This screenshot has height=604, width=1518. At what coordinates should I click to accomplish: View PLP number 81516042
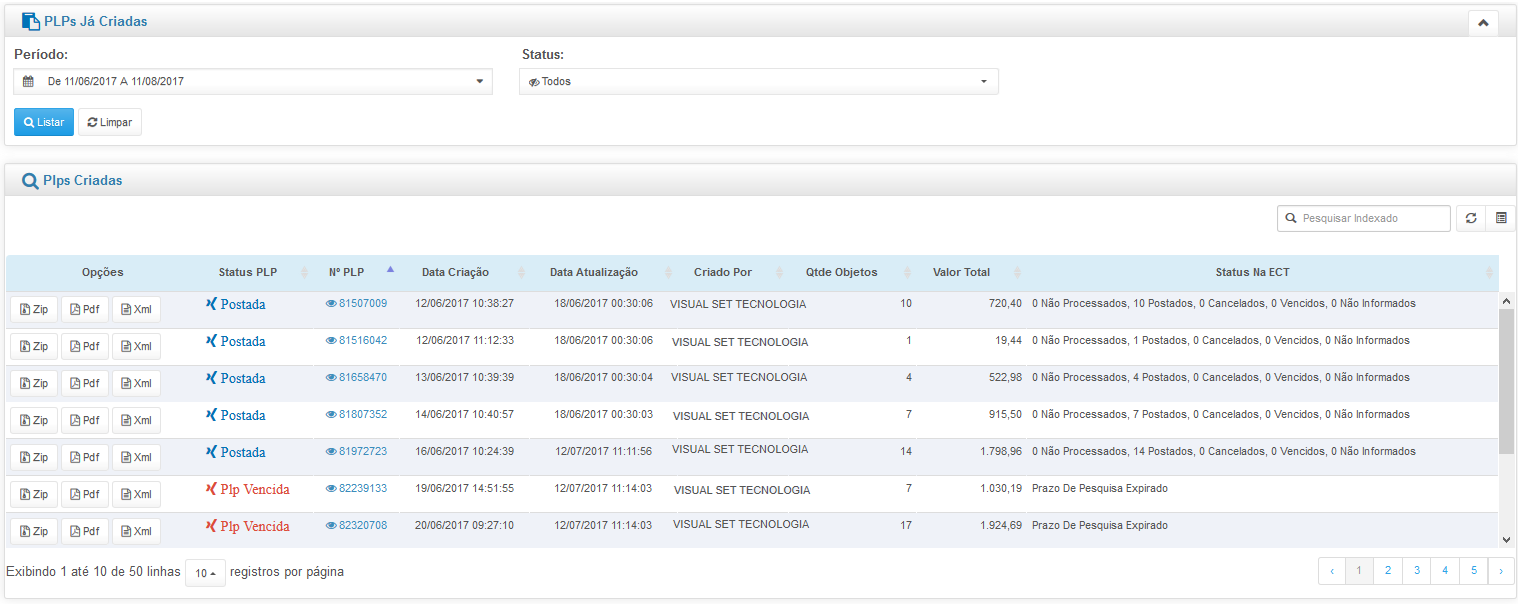(x=356, y=340)
